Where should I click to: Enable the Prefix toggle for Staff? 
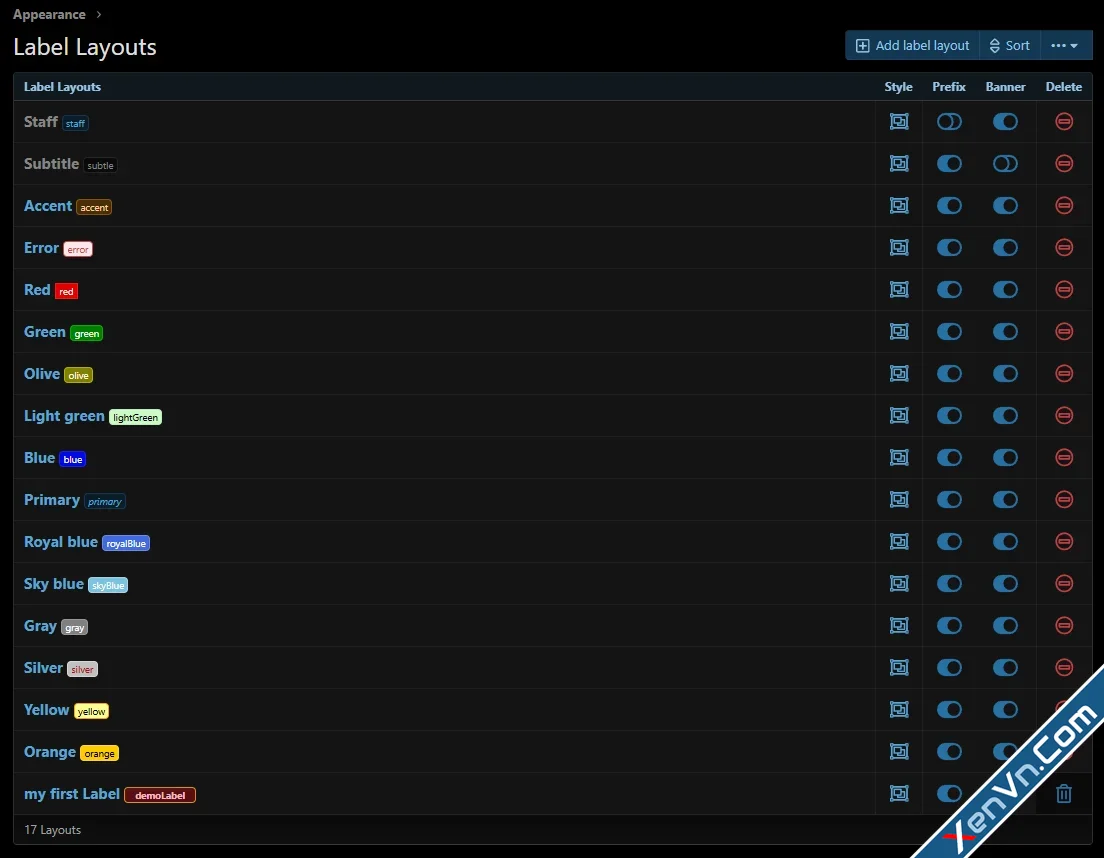(x=948, y=121)
